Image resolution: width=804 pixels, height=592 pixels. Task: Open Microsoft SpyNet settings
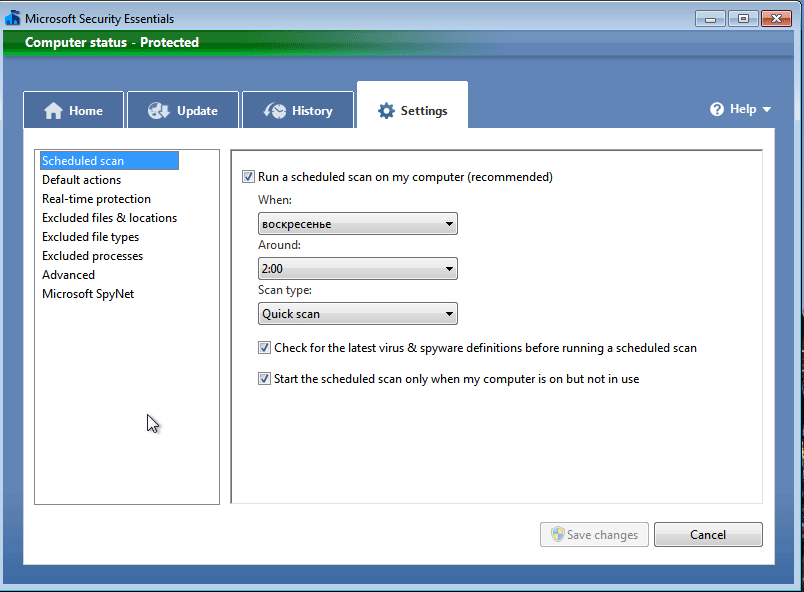[x=88, y=294]
